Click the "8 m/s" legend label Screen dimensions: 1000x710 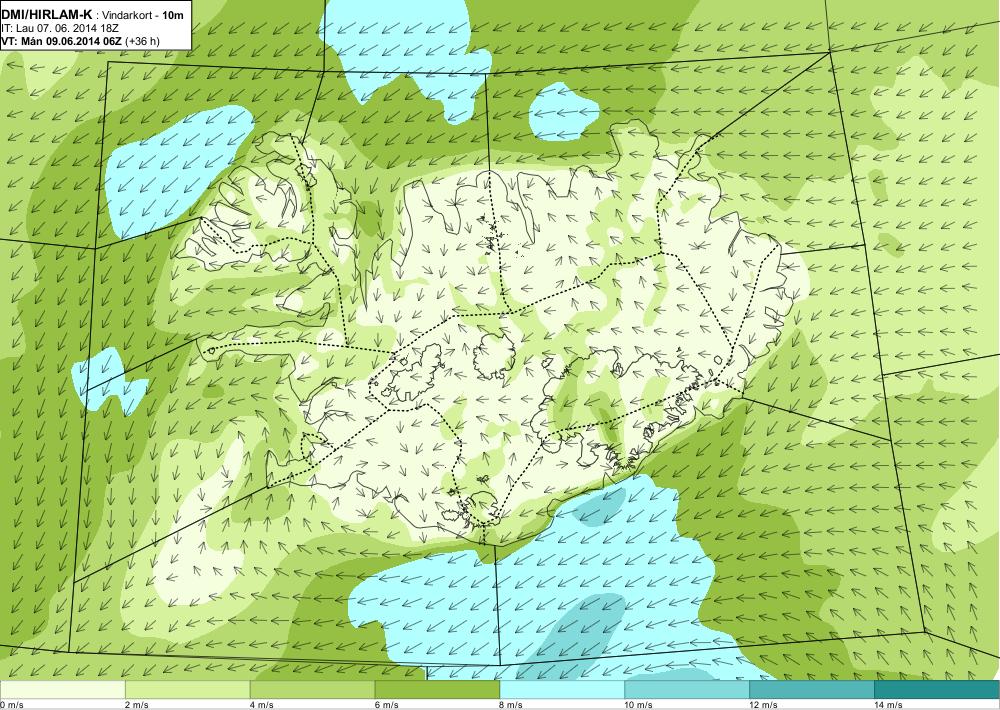[x=511, y=705]
